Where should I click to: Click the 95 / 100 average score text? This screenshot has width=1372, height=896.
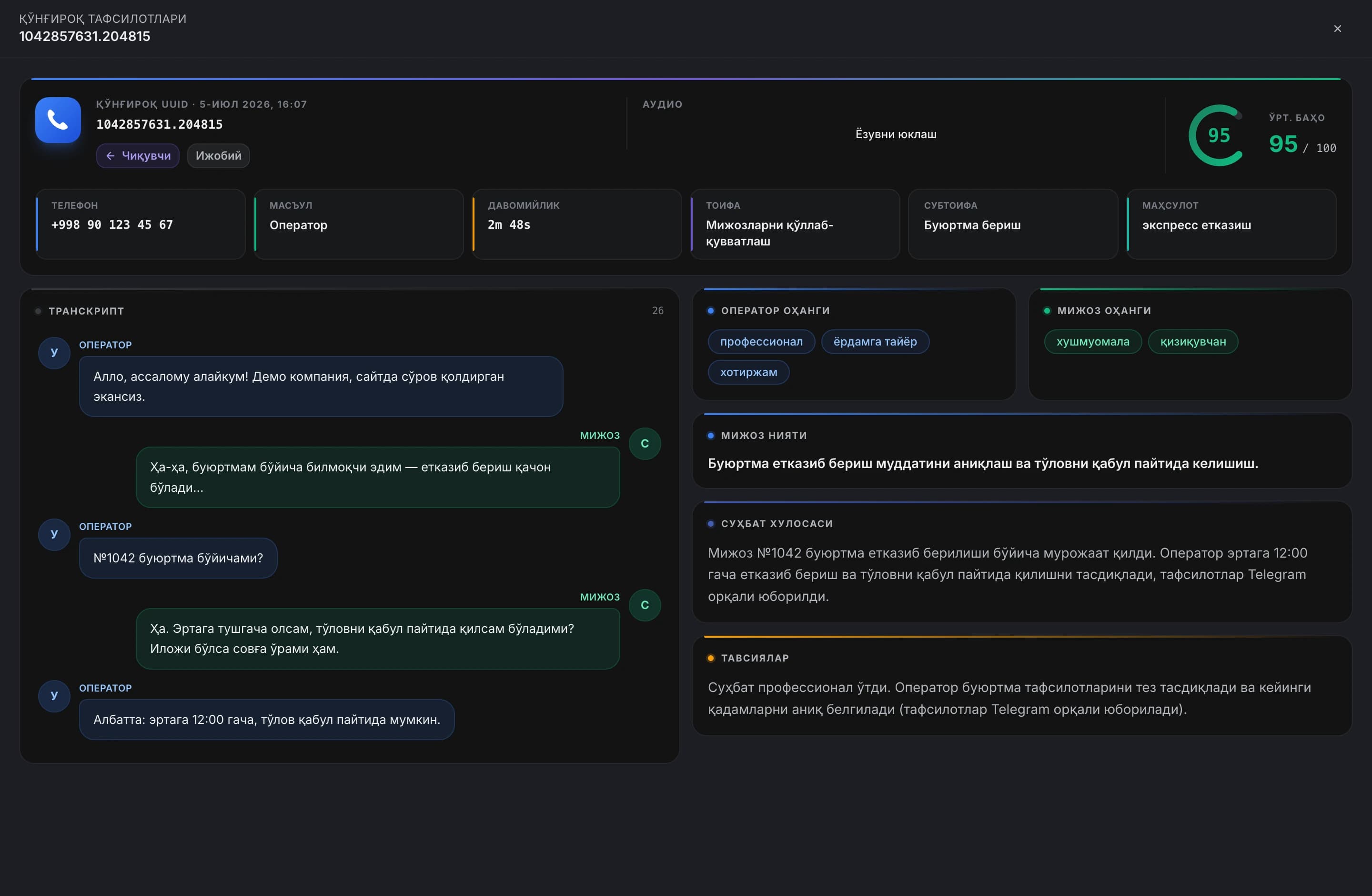(1302, 144)
